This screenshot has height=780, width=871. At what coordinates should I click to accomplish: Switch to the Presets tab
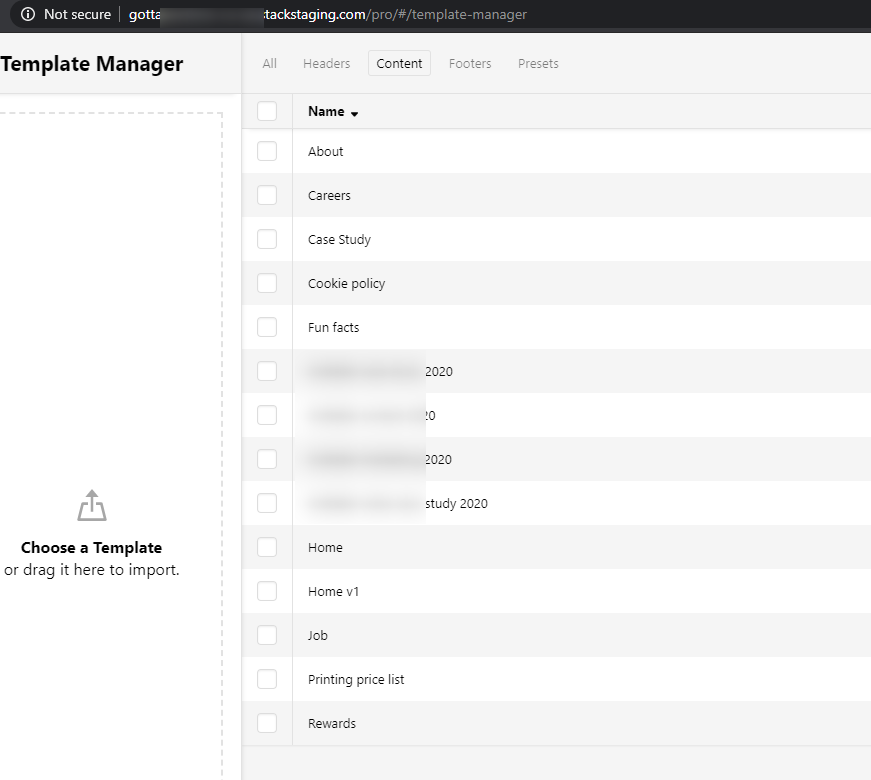(538, 63)
